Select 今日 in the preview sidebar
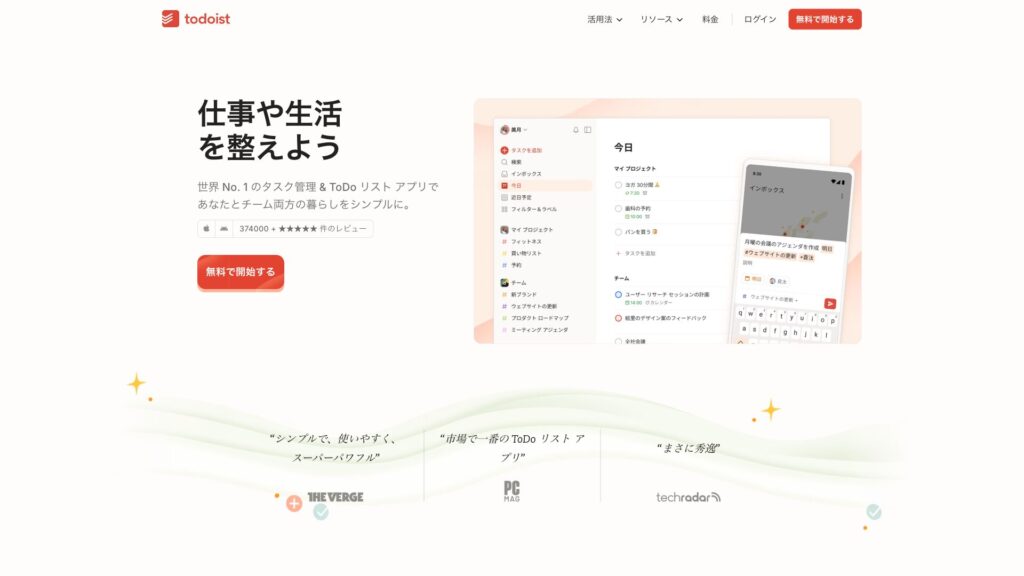The height and width of the screenshot is (576, 1024). click(x=545, y=185)
